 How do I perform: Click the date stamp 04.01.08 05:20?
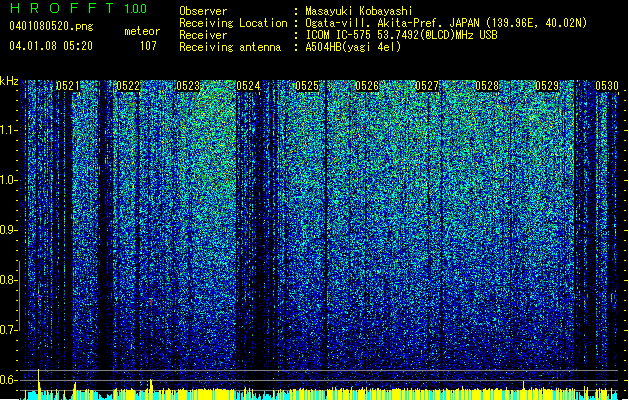tap(51, 46)
